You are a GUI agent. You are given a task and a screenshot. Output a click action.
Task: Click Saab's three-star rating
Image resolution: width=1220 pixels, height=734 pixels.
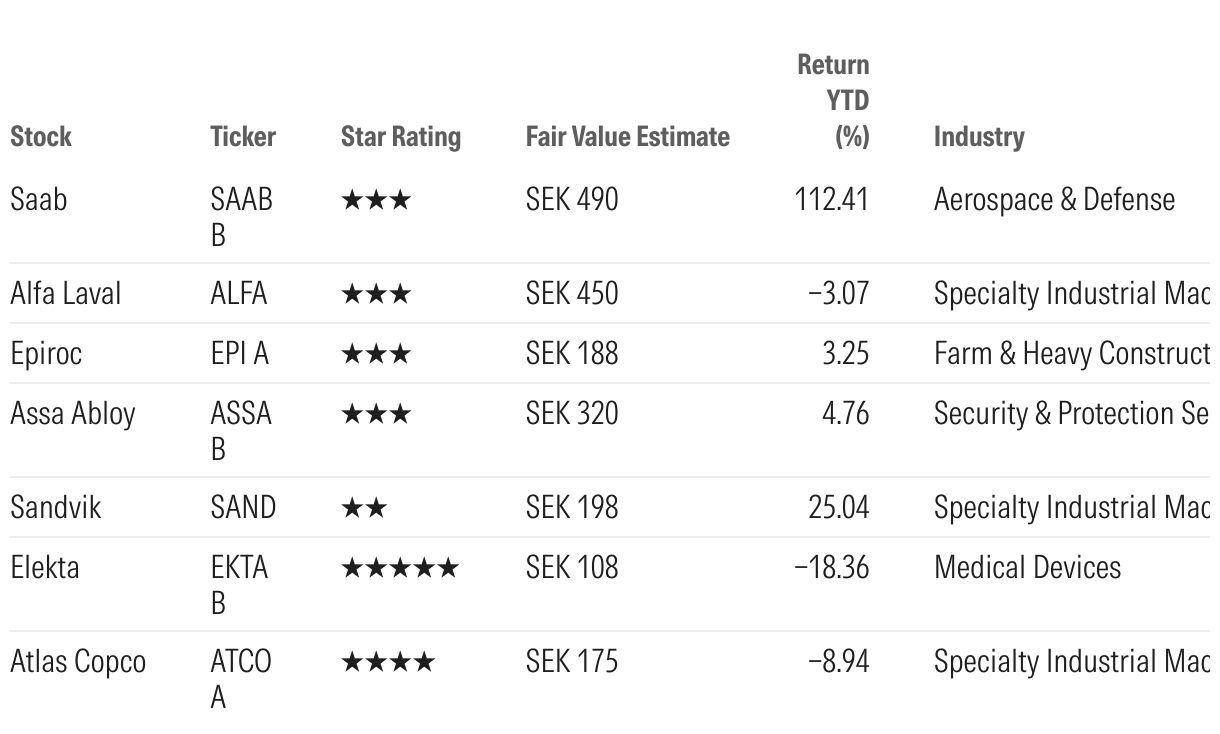375,201
